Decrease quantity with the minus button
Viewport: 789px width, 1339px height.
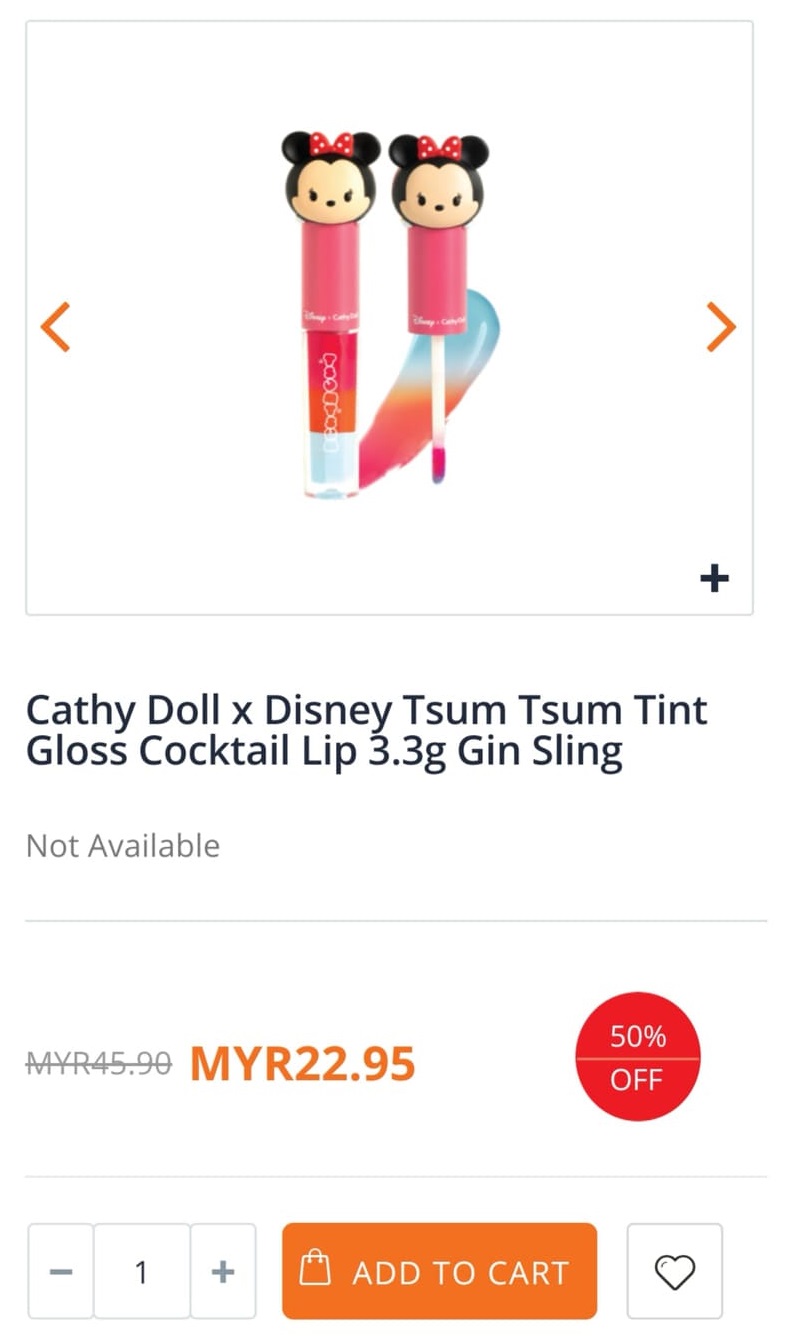pyautogui.click(x=61, y=1271)
